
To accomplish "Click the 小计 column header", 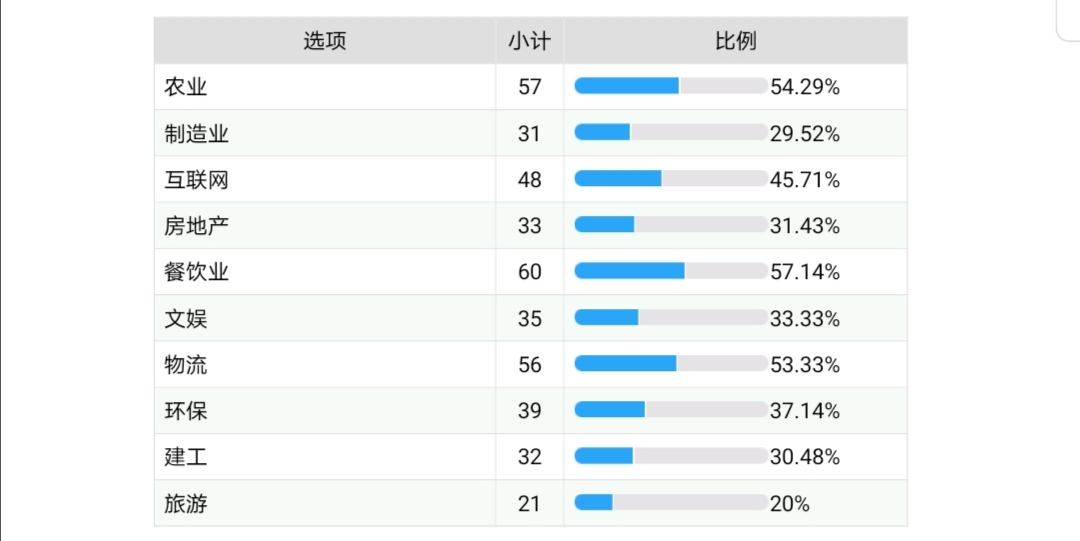I will tap(530, 41).
